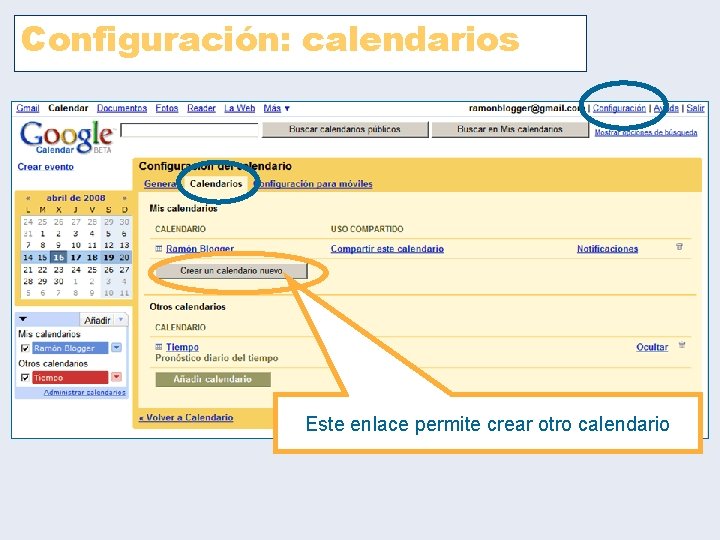Click the Administrar calendarios link

pos(84,392)
